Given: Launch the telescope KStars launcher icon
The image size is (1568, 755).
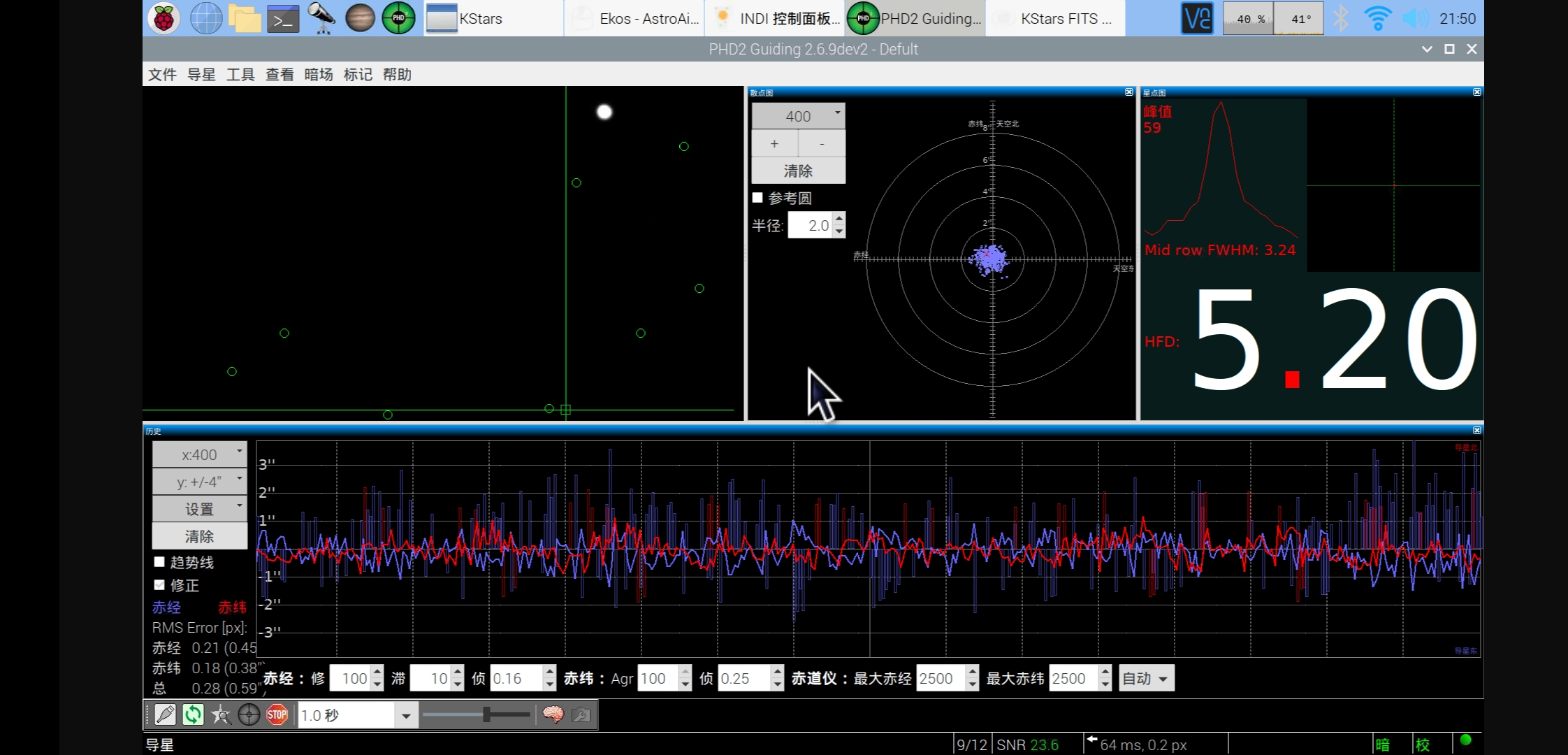Looking at the screenshot, I should [321, 18].
